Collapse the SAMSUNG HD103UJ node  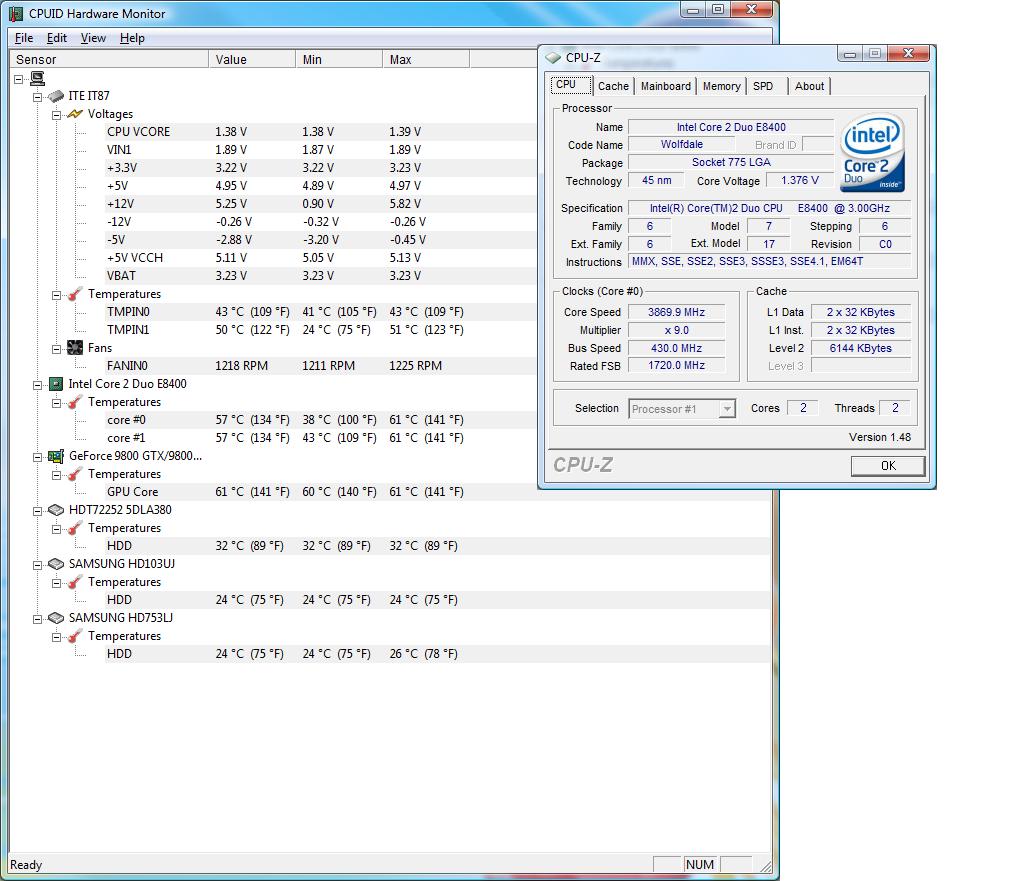[38, 565]
